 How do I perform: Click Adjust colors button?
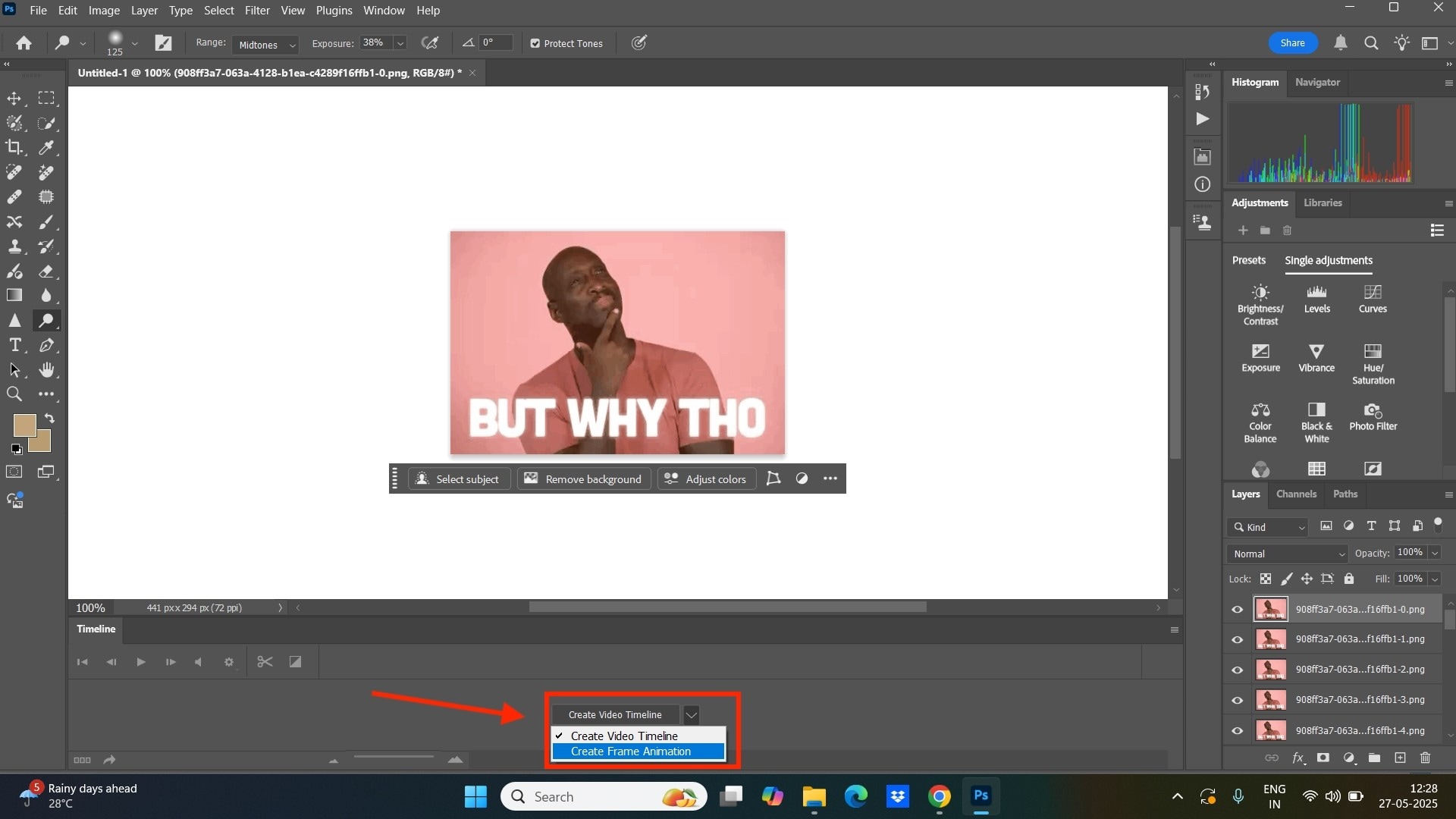pyautogui.click(x=705, y=479)
